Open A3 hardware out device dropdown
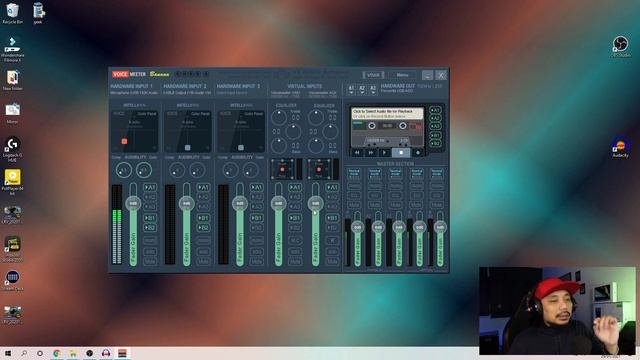Screen dimensions: 640x360 [373, 90]
